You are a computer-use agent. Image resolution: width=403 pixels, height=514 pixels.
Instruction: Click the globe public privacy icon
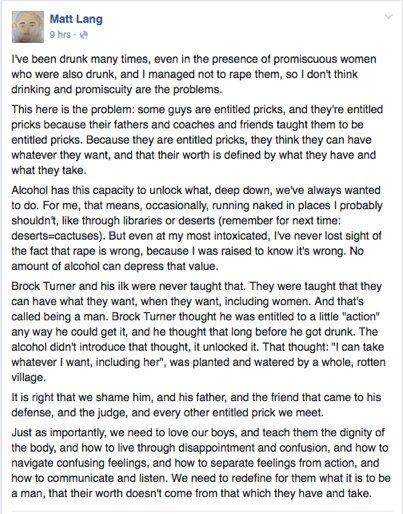pyautogui.click(x=84, y=35)
